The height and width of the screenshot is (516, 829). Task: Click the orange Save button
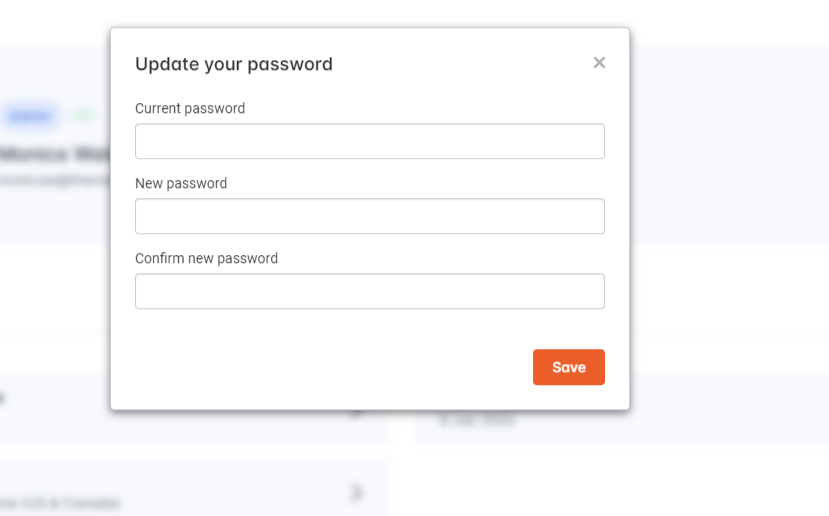(x=568, y=367)
